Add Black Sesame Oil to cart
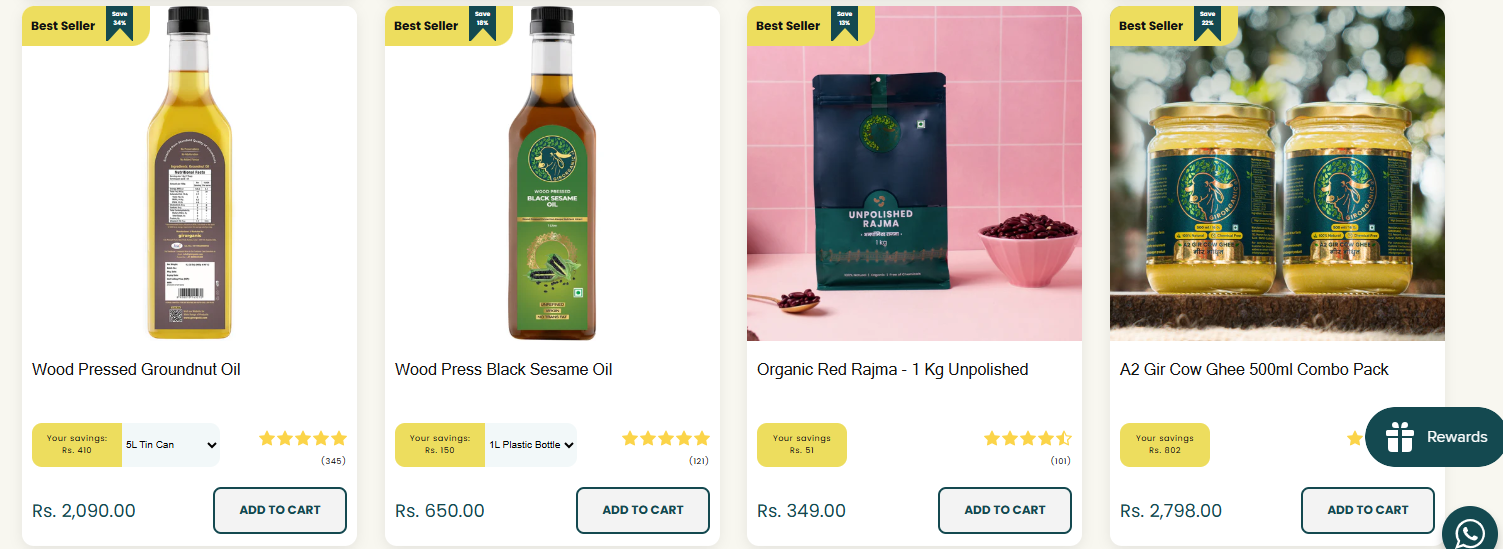 coord(643,510)
